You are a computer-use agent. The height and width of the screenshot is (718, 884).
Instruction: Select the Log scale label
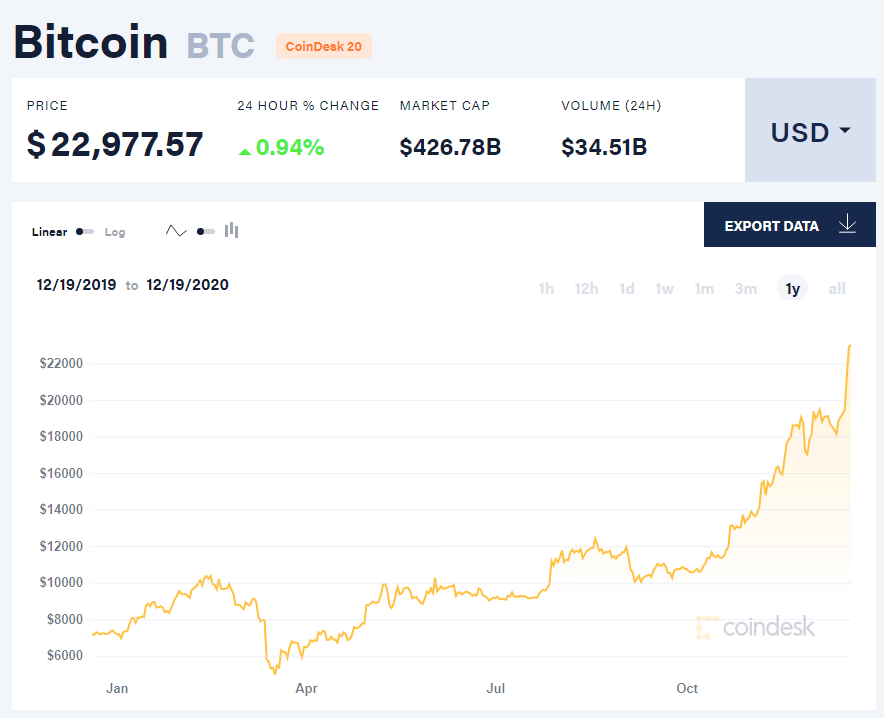(115, 232)
